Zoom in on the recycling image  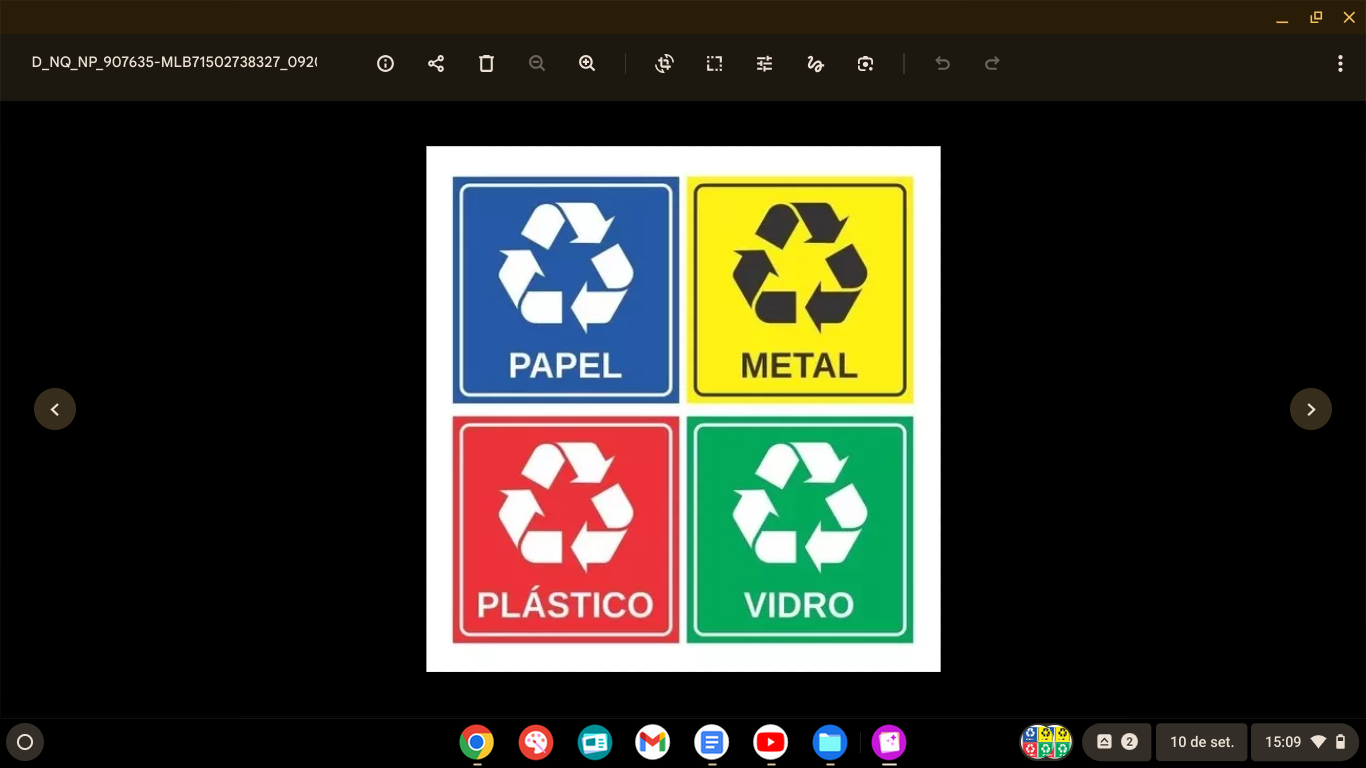(587, 64)
